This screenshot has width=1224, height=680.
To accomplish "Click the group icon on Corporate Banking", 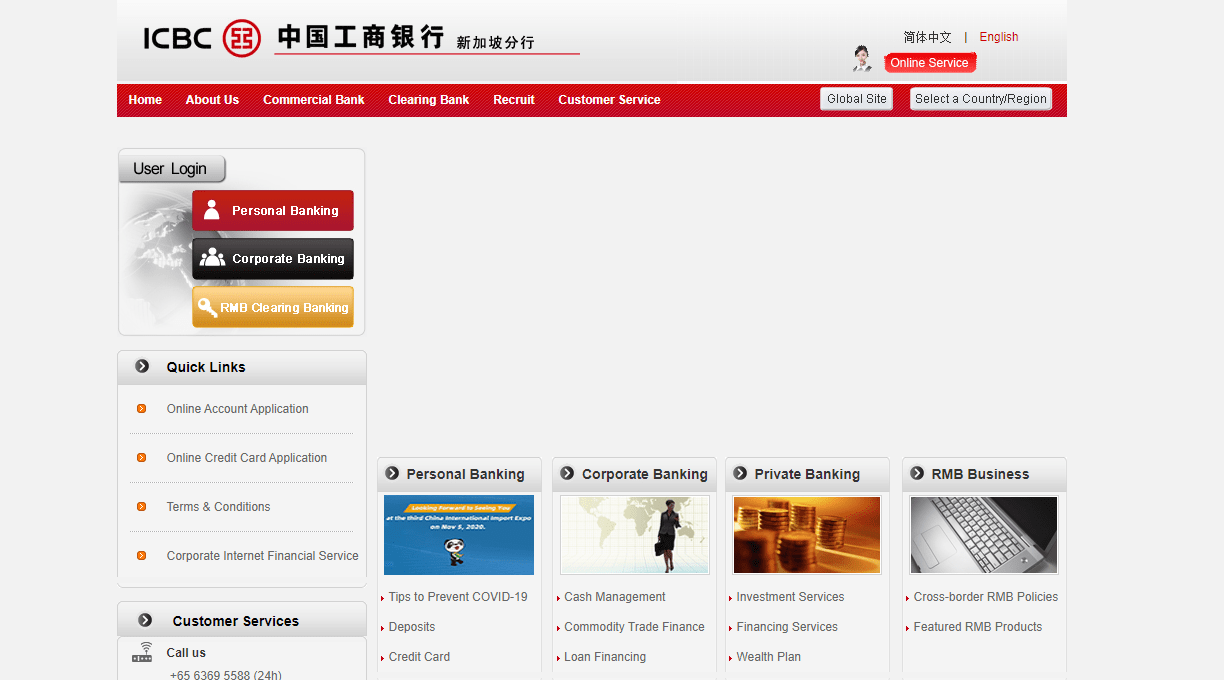I will [212, 258].
